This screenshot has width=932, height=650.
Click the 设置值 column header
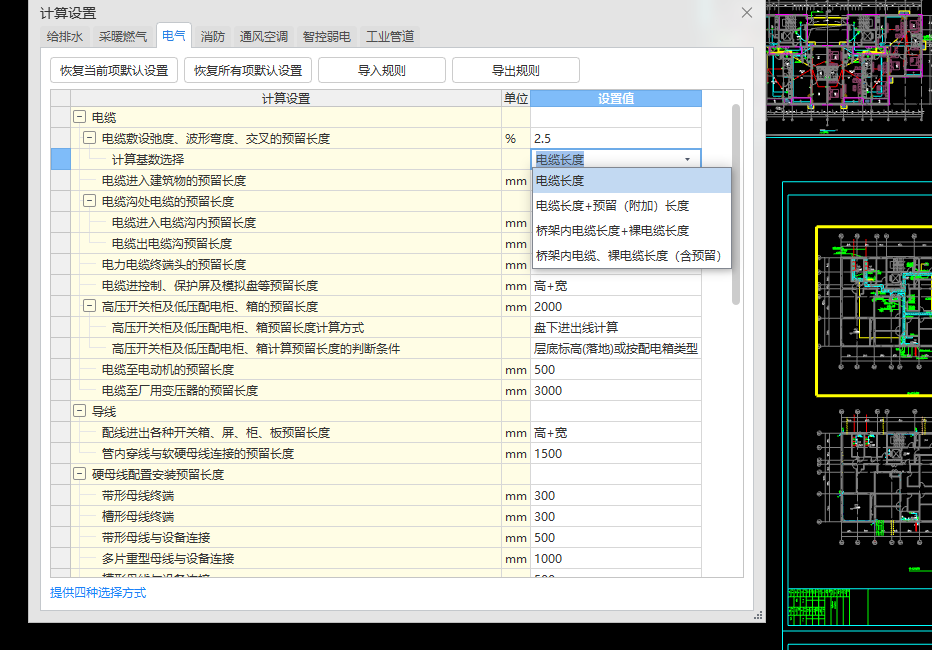[616, 99]
